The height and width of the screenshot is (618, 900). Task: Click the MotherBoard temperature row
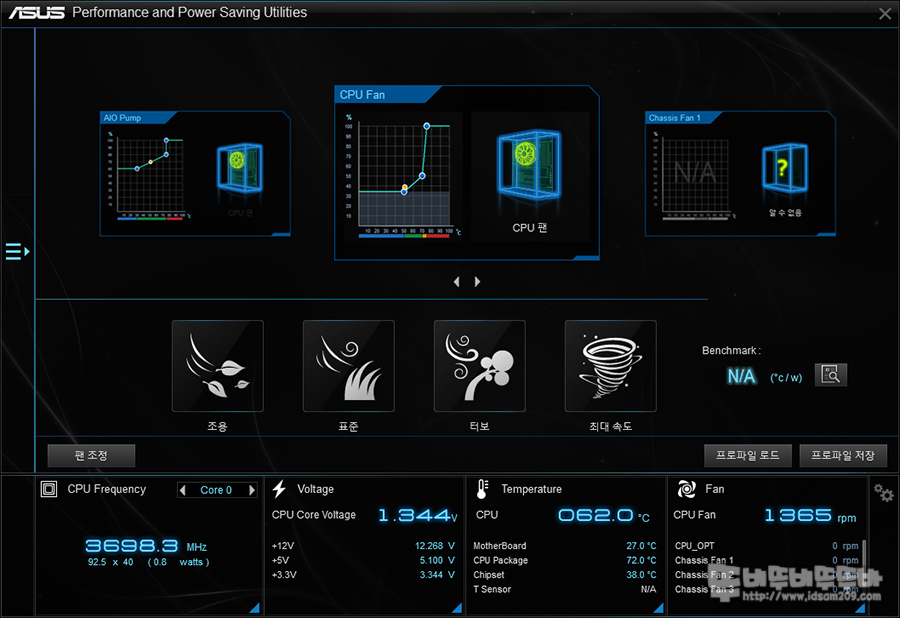click(565, 546)
